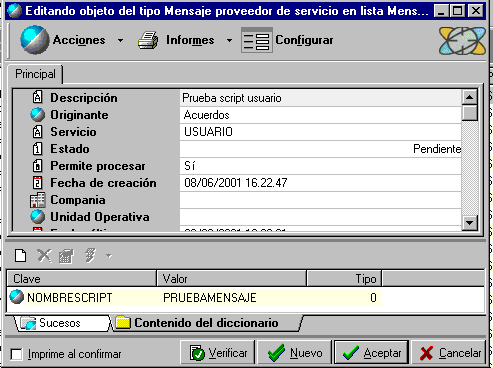
Task: Click the calendar icon beside Fecha de creación
Action: [37, 183]
